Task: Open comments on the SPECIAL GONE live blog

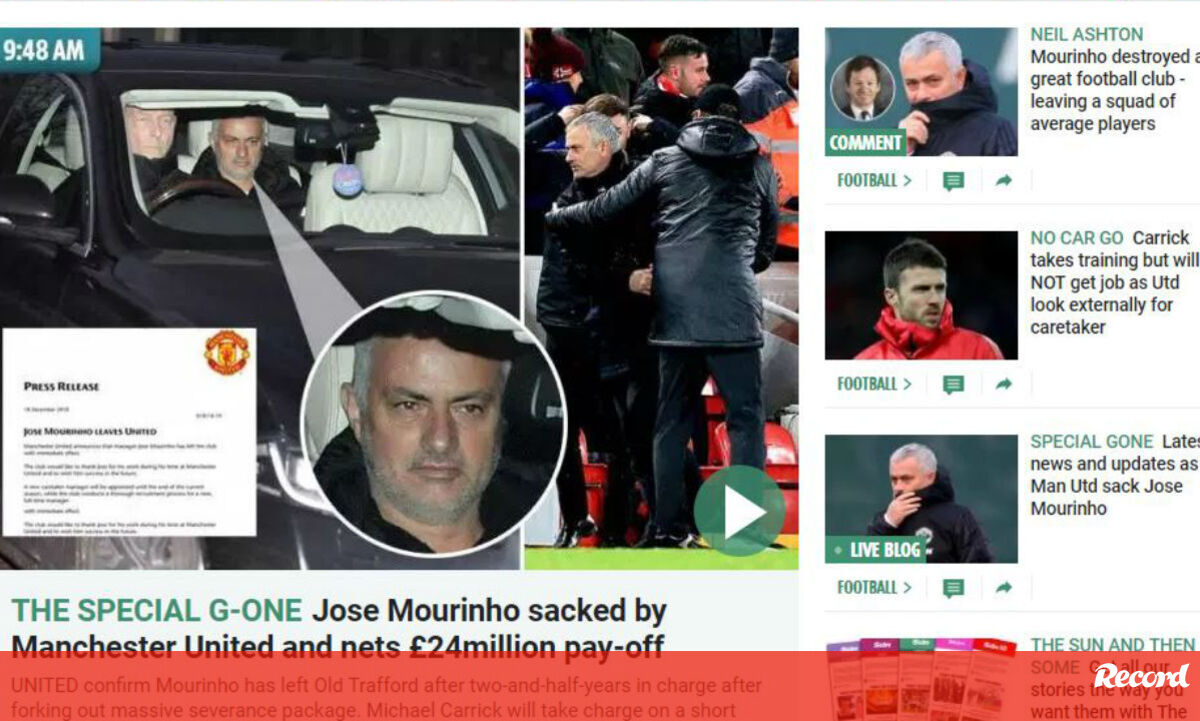Action: pos(953,588)
